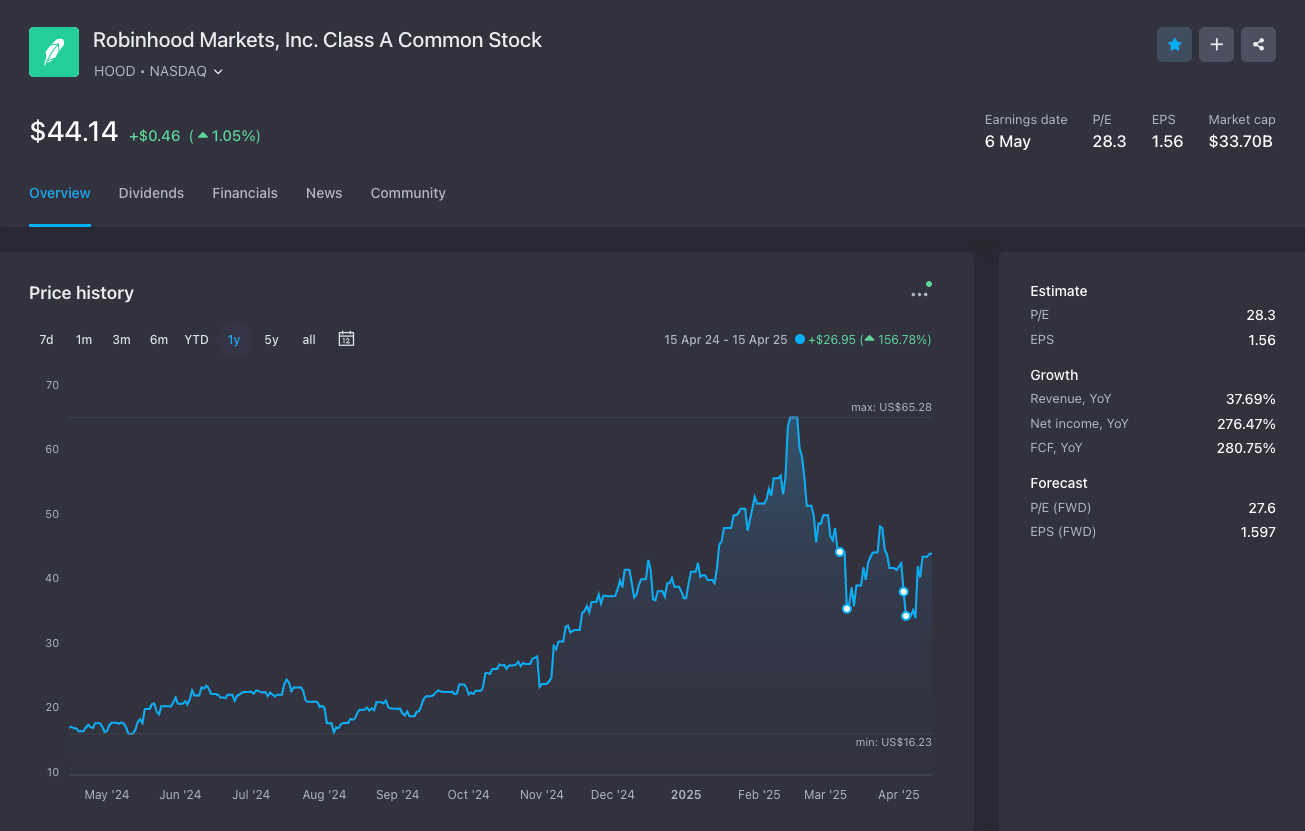Select the all time range
The image size is (1305, 831).
(x=309, y=340)
